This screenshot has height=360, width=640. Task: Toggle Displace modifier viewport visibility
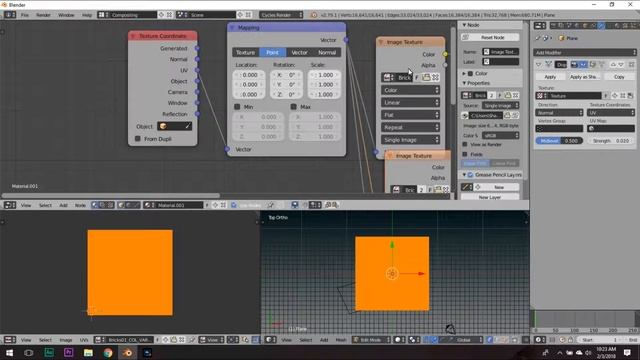(x=583, y=64)
